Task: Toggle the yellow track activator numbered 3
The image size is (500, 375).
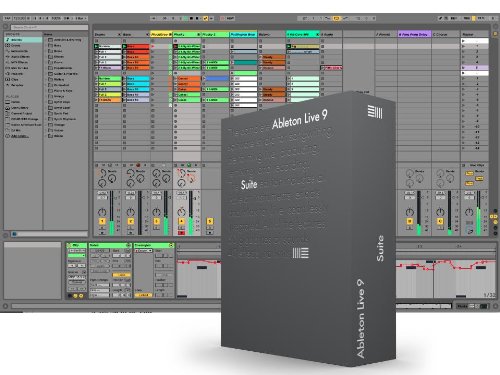Action: (x=156, y=221)
